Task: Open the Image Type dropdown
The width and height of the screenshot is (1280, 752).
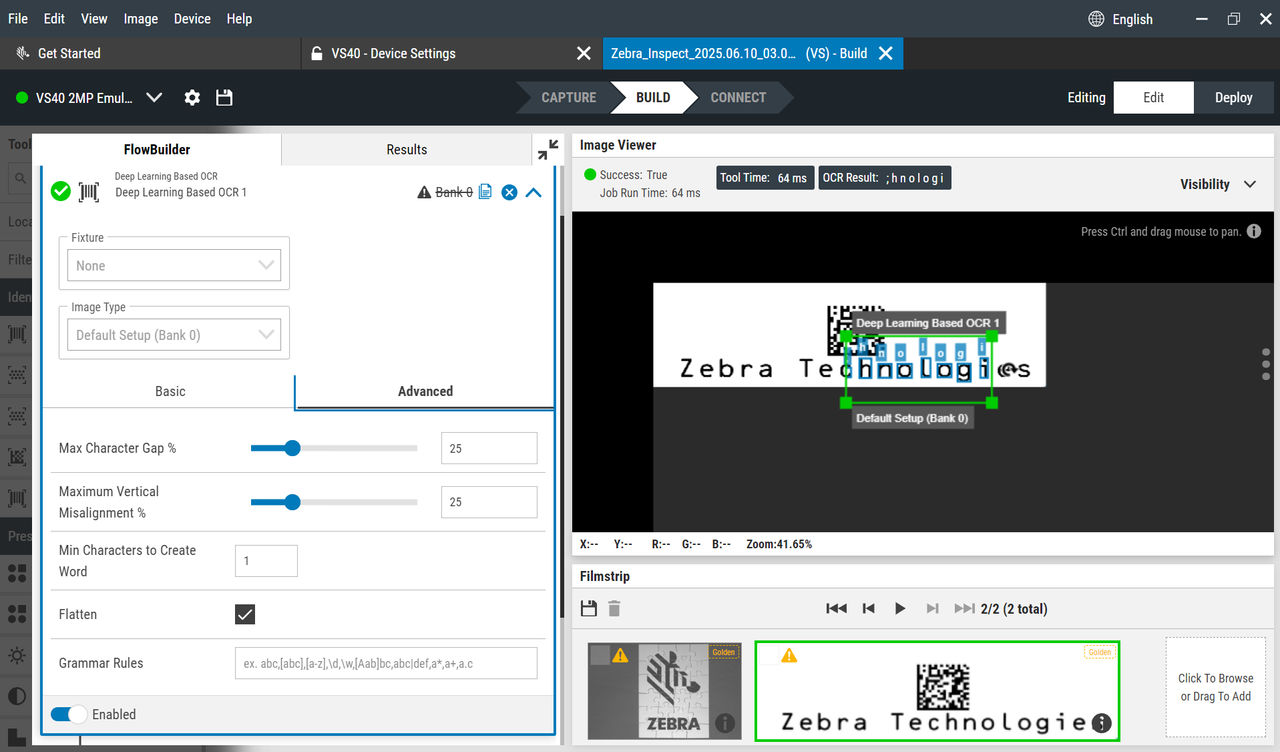Action: click(x=174, y=335)
